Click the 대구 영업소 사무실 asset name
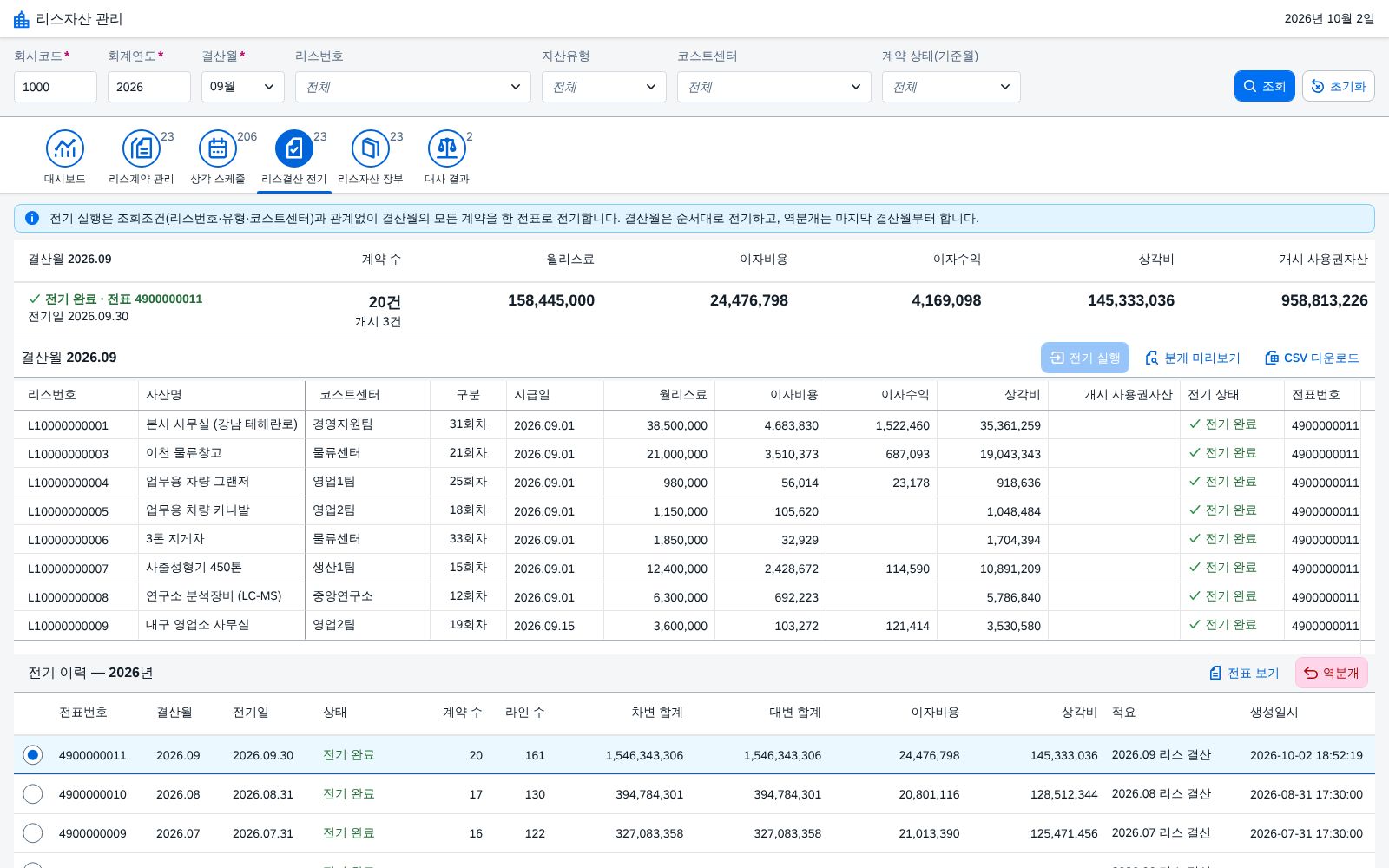This screenshot has height=868, width=1389. point(197,625)
